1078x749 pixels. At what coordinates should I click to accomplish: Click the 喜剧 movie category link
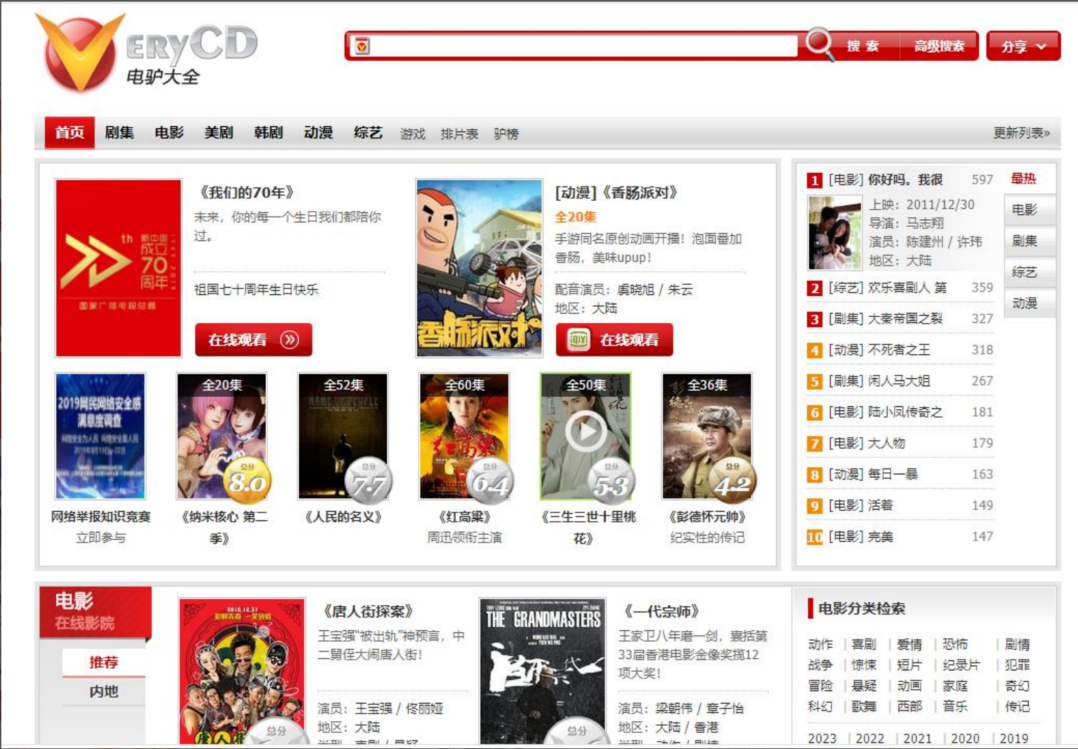pos(862,645)
